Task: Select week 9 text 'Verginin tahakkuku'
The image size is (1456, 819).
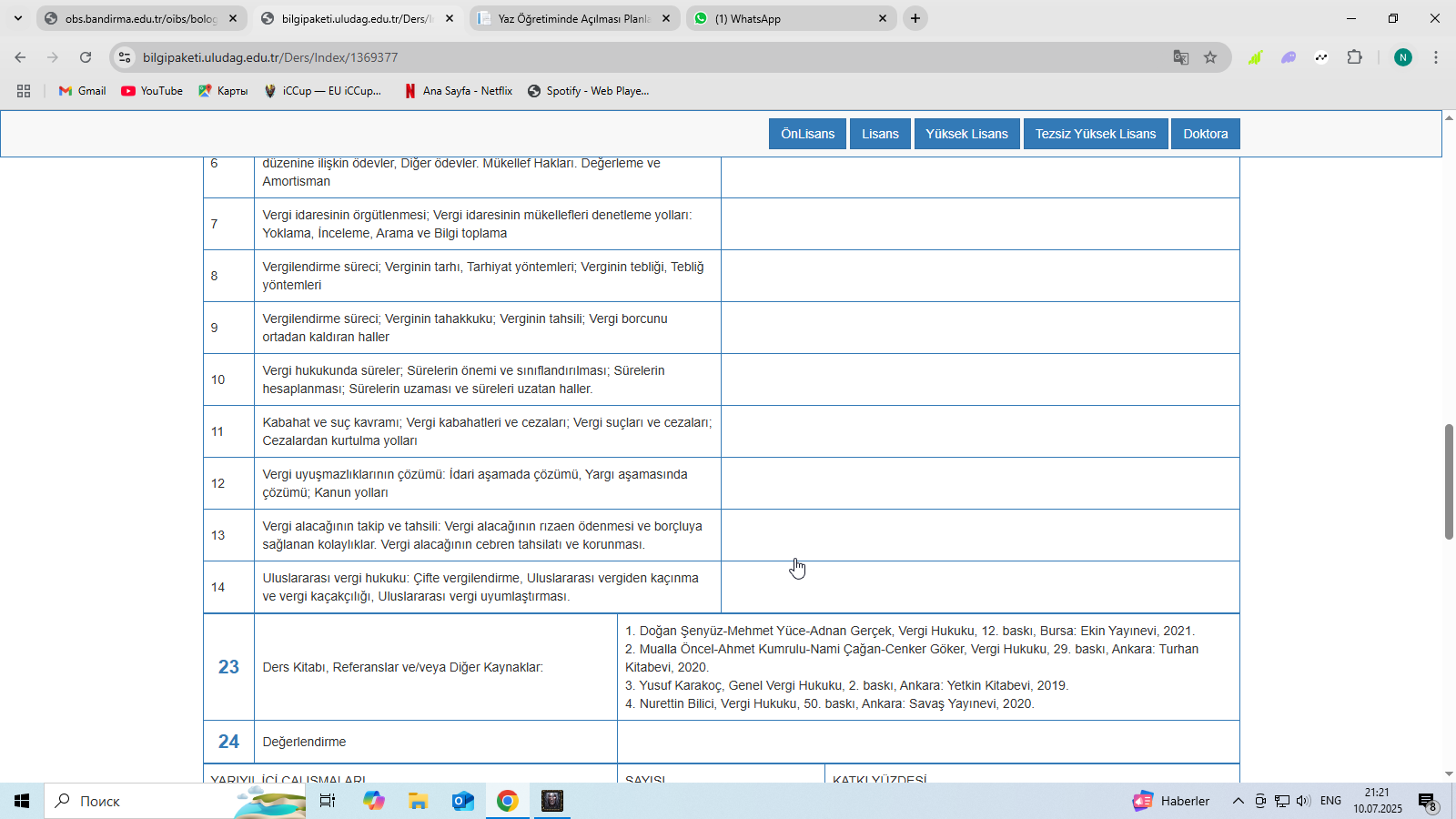Action: coord(440,318)
